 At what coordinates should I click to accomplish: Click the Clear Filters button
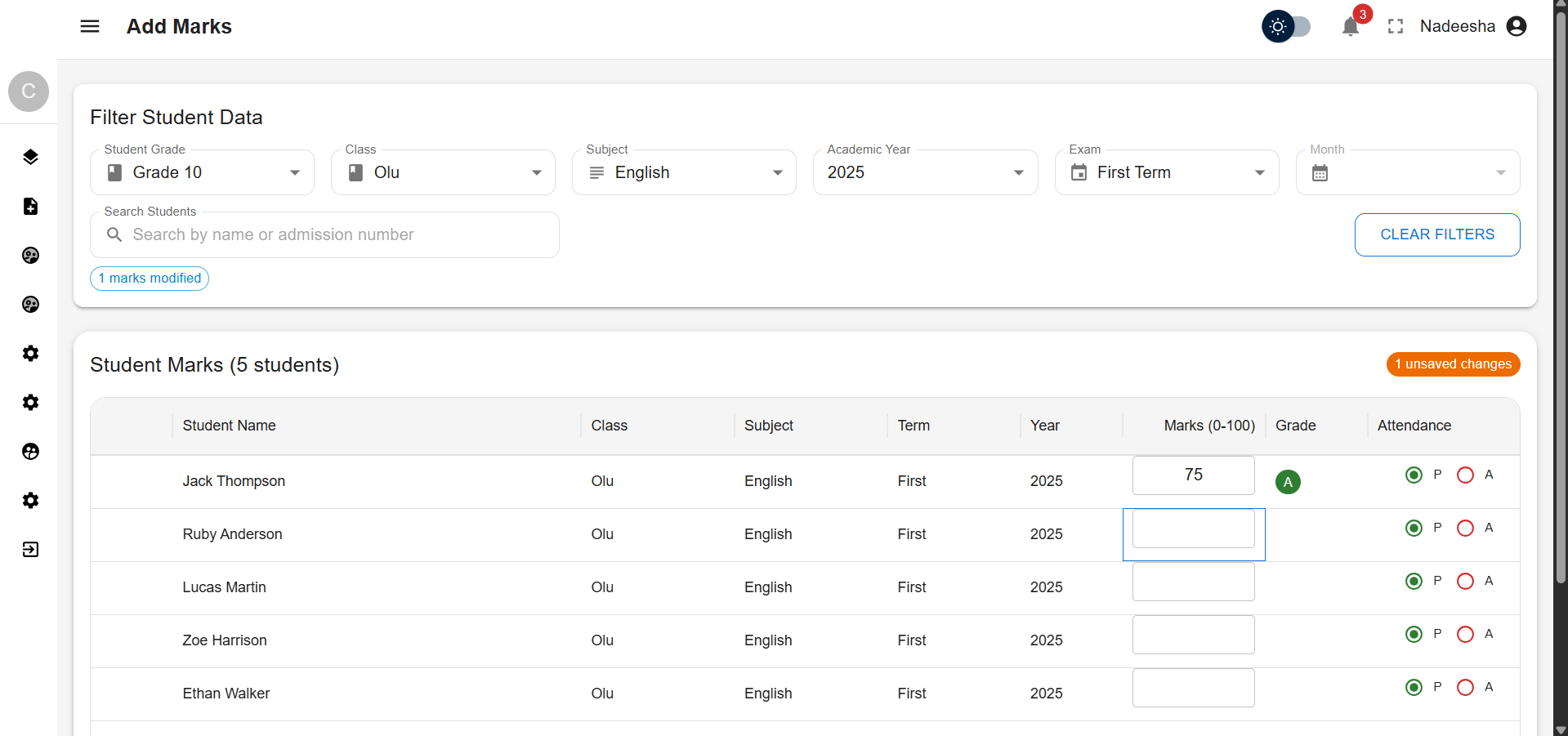click(1436, 234)
